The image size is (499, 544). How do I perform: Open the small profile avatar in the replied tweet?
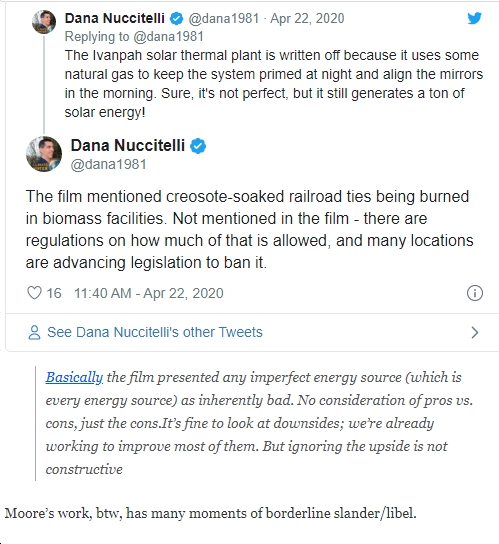pos(44,22)
